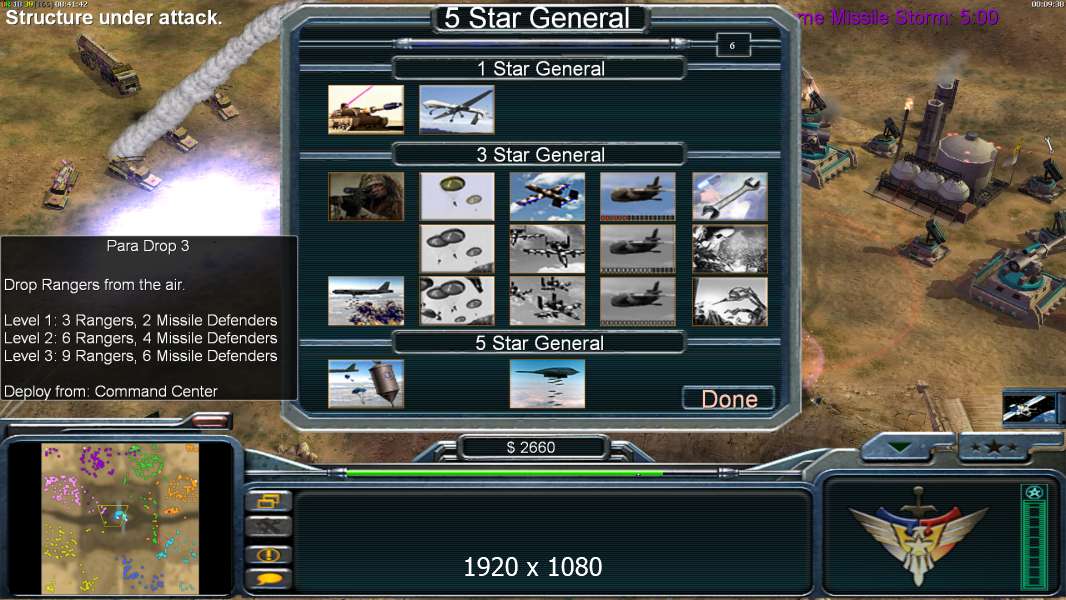Expand the green arrow dropdown panel
The width and height of the screenshot is (1066, 600).
(x=899, y=447)
